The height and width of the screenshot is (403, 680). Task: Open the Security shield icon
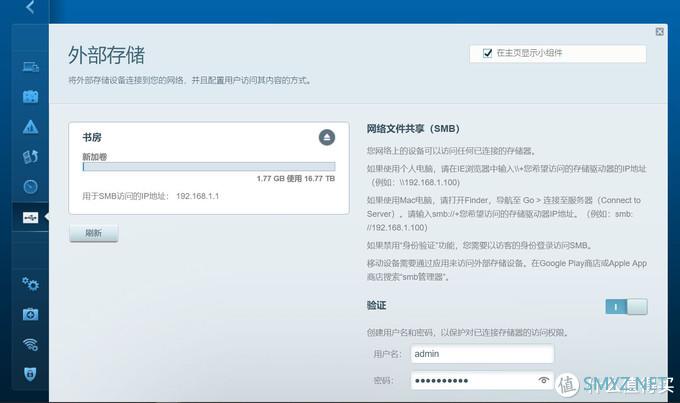(30, 374)
